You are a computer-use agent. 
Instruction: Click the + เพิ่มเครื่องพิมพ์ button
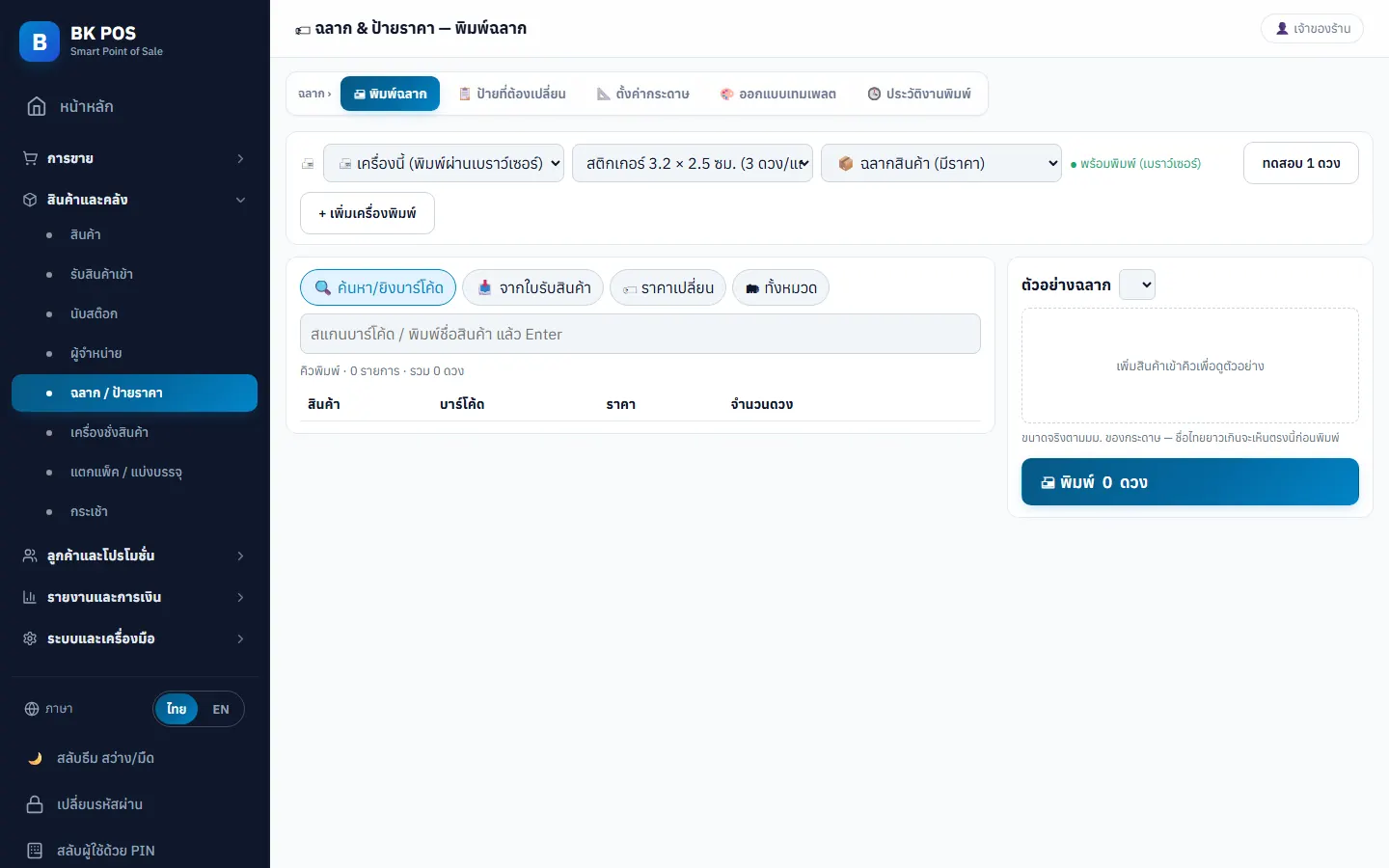(368, 213)
